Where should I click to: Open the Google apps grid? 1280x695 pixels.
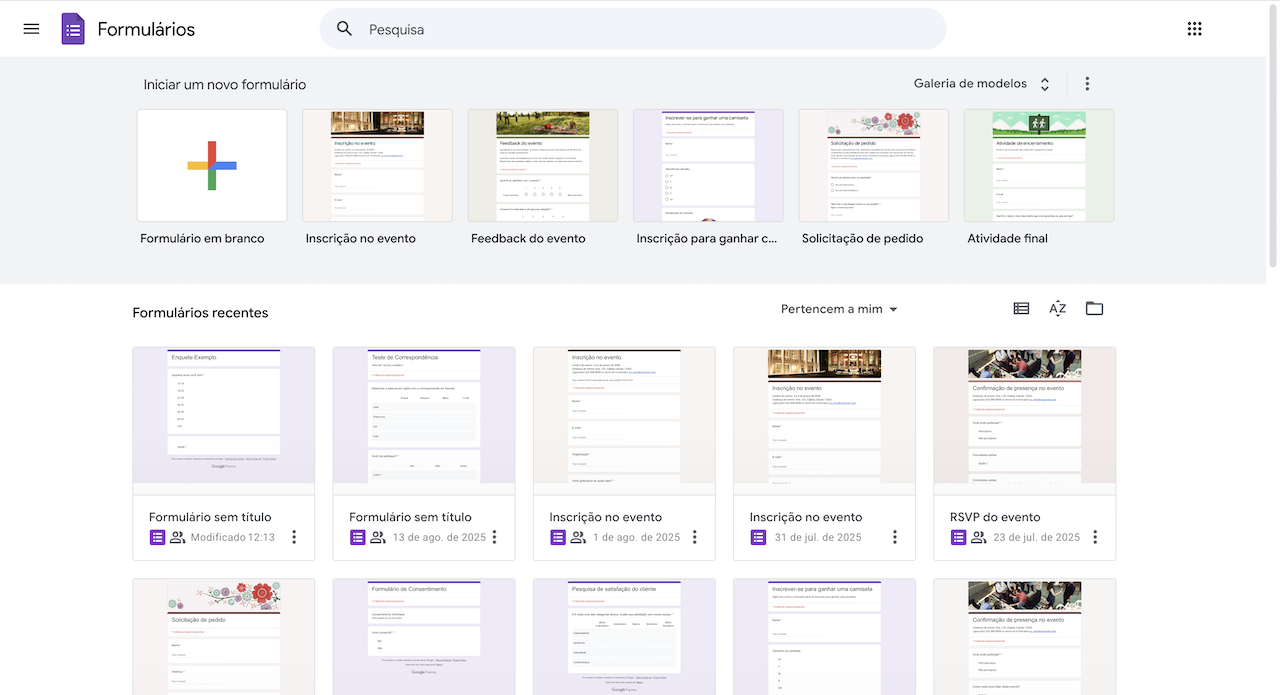(1194, 29)
